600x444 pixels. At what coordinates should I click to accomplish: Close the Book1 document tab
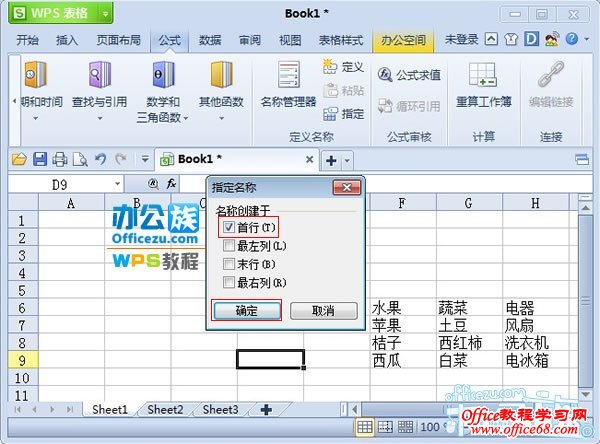click(310, 159)
